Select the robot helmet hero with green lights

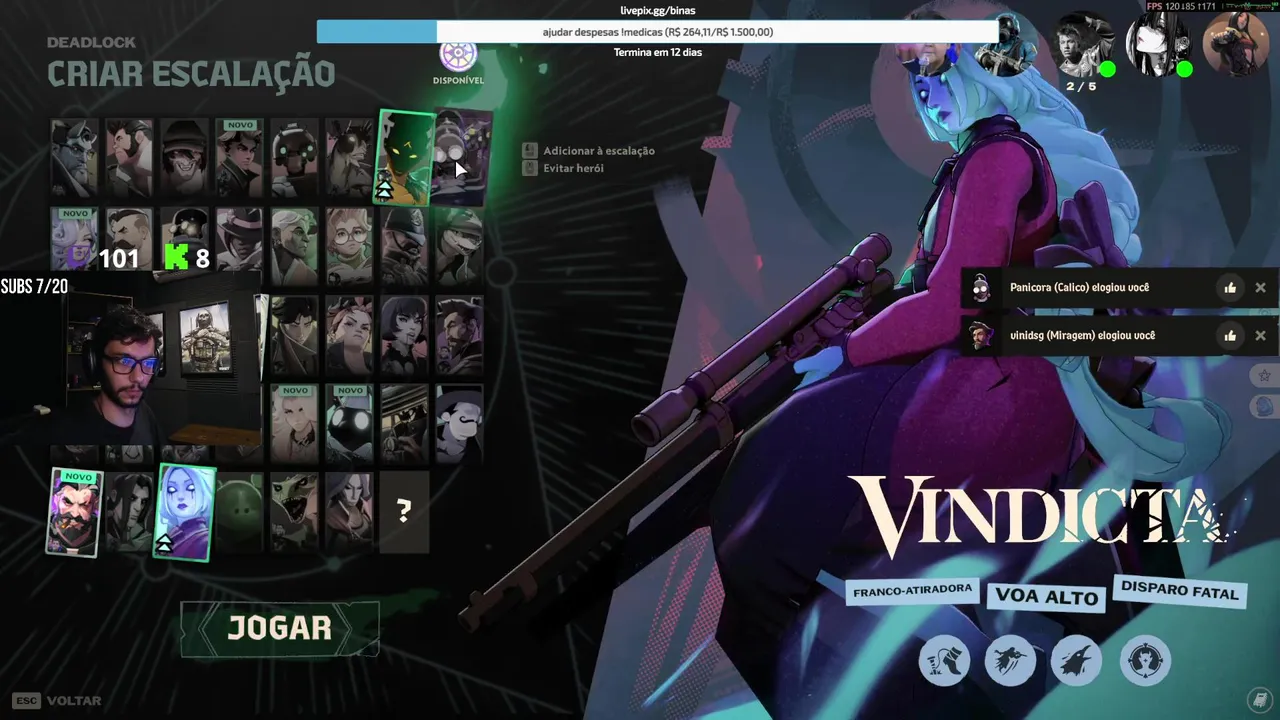click(x=294, y=158)
